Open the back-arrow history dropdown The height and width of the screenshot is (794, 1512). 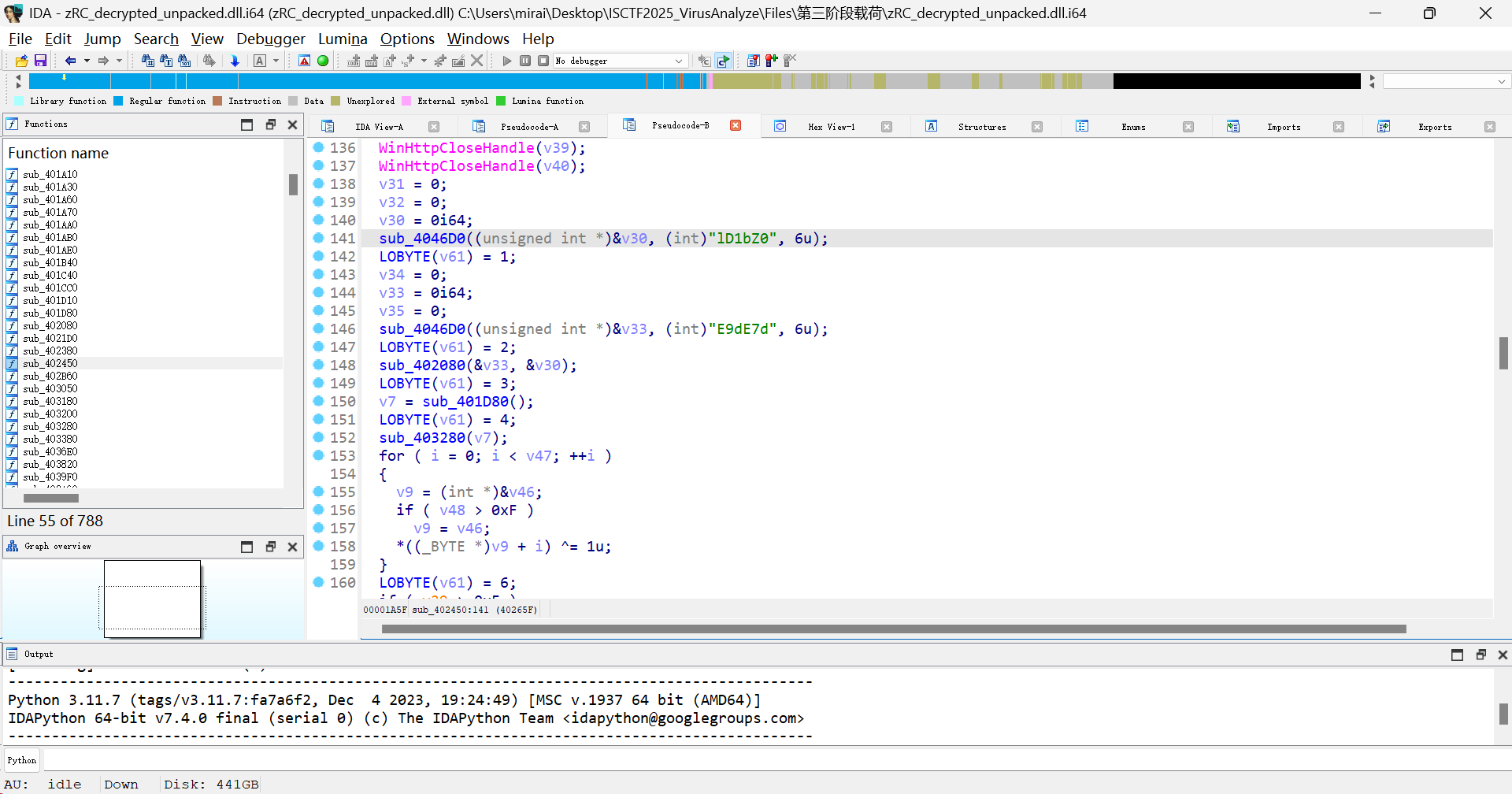[x=87, y=61]
